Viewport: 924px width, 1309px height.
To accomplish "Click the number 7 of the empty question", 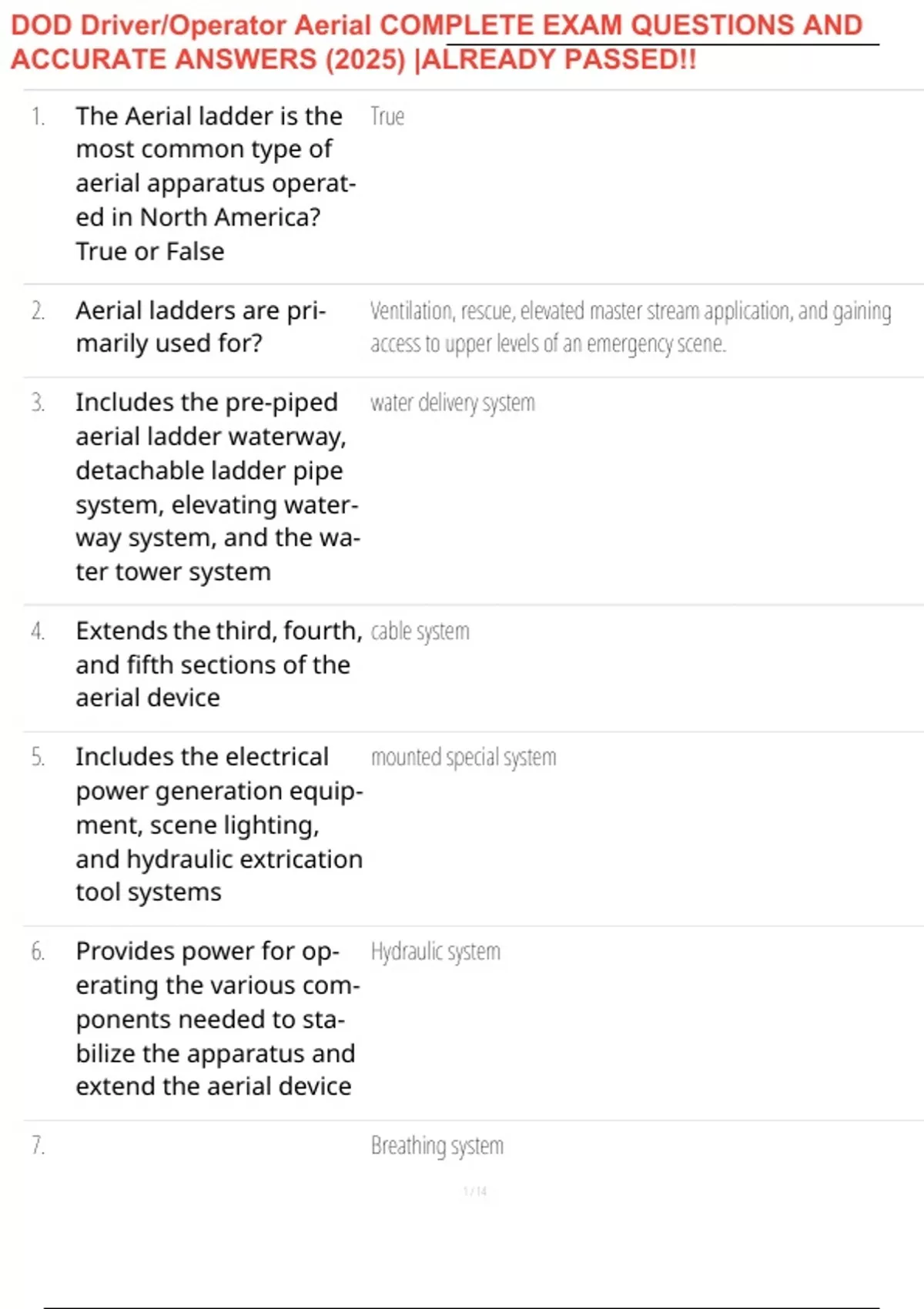I will pyautogui.click(x=38, y=1146).
